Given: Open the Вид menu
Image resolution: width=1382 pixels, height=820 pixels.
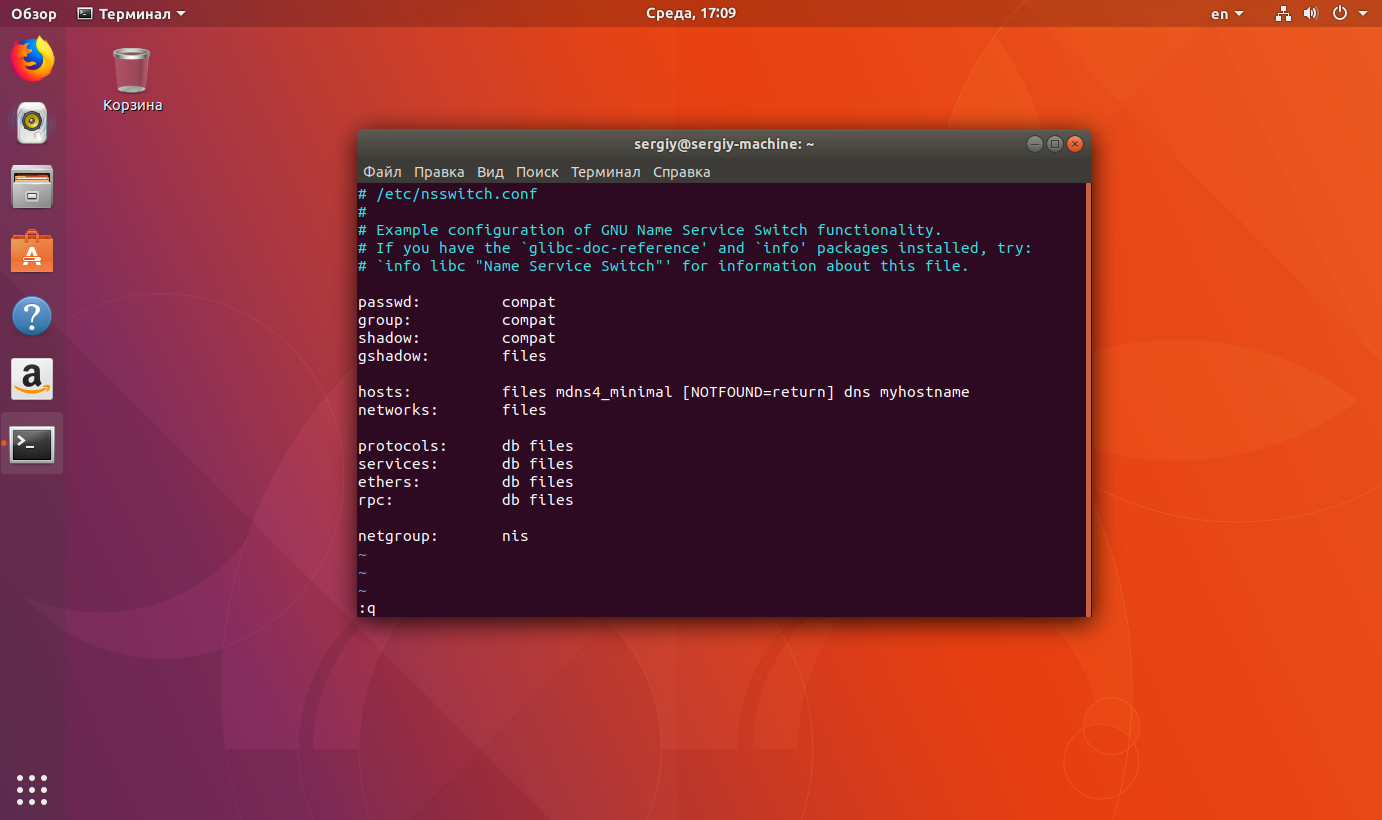Looking at the screenshot, I should click(490, 172).
